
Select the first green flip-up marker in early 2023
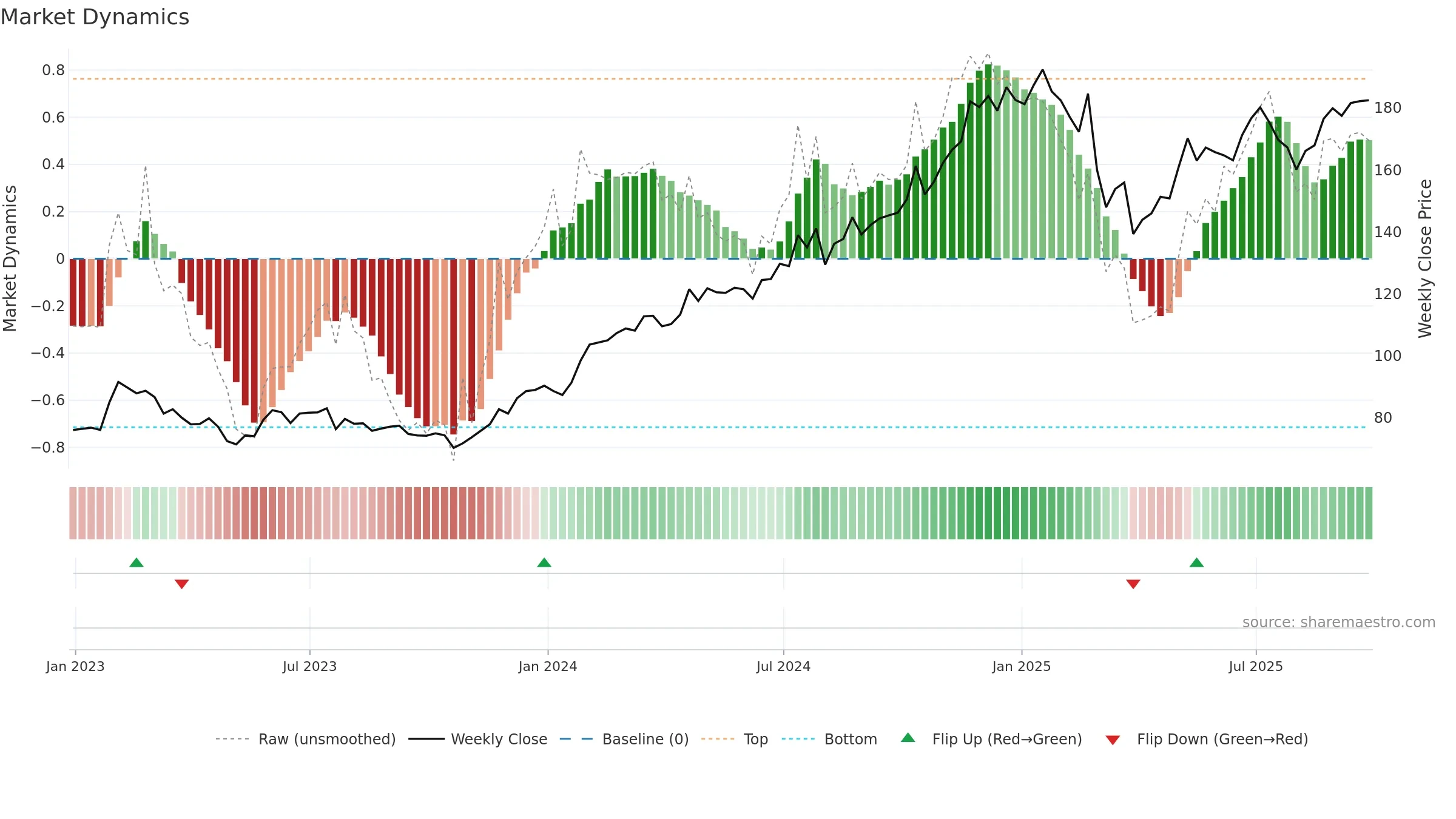pyautogui.click(x=136, y=562)
